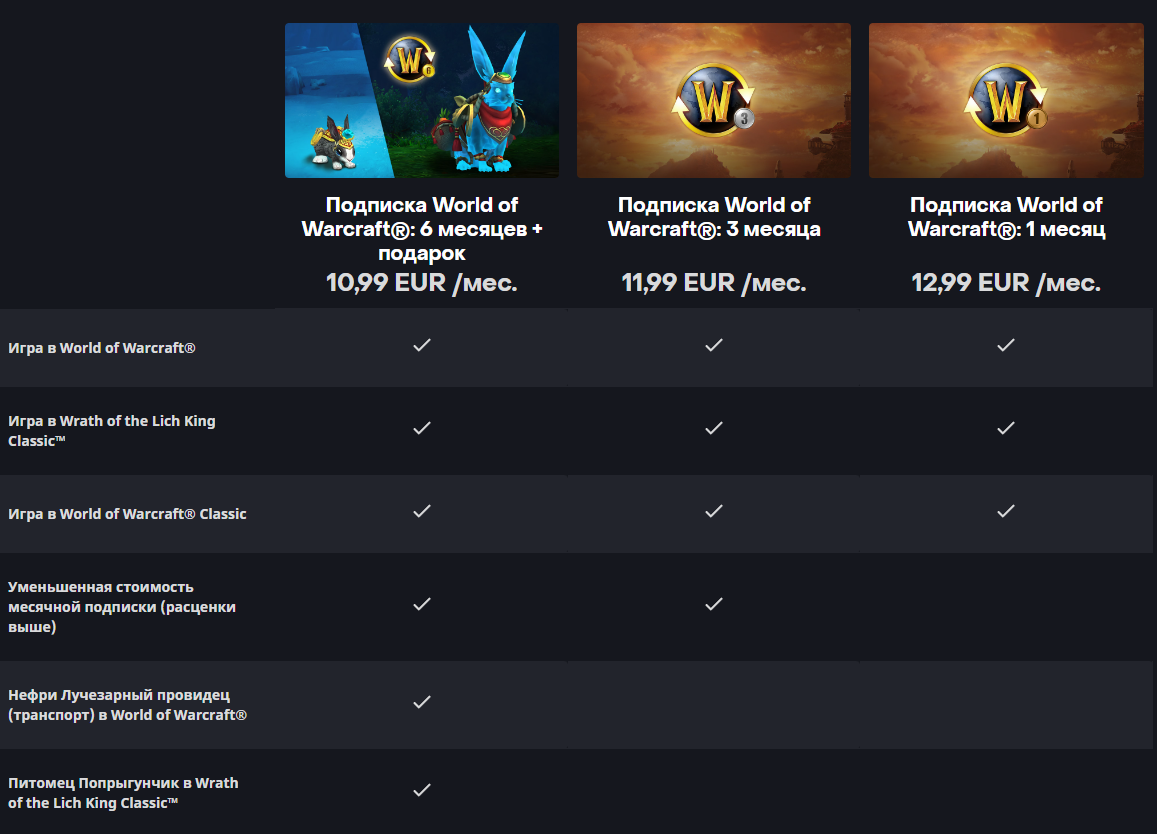
Task: Click the 6-month subscription bunny thumbnail
Action: tap(421, 100)
